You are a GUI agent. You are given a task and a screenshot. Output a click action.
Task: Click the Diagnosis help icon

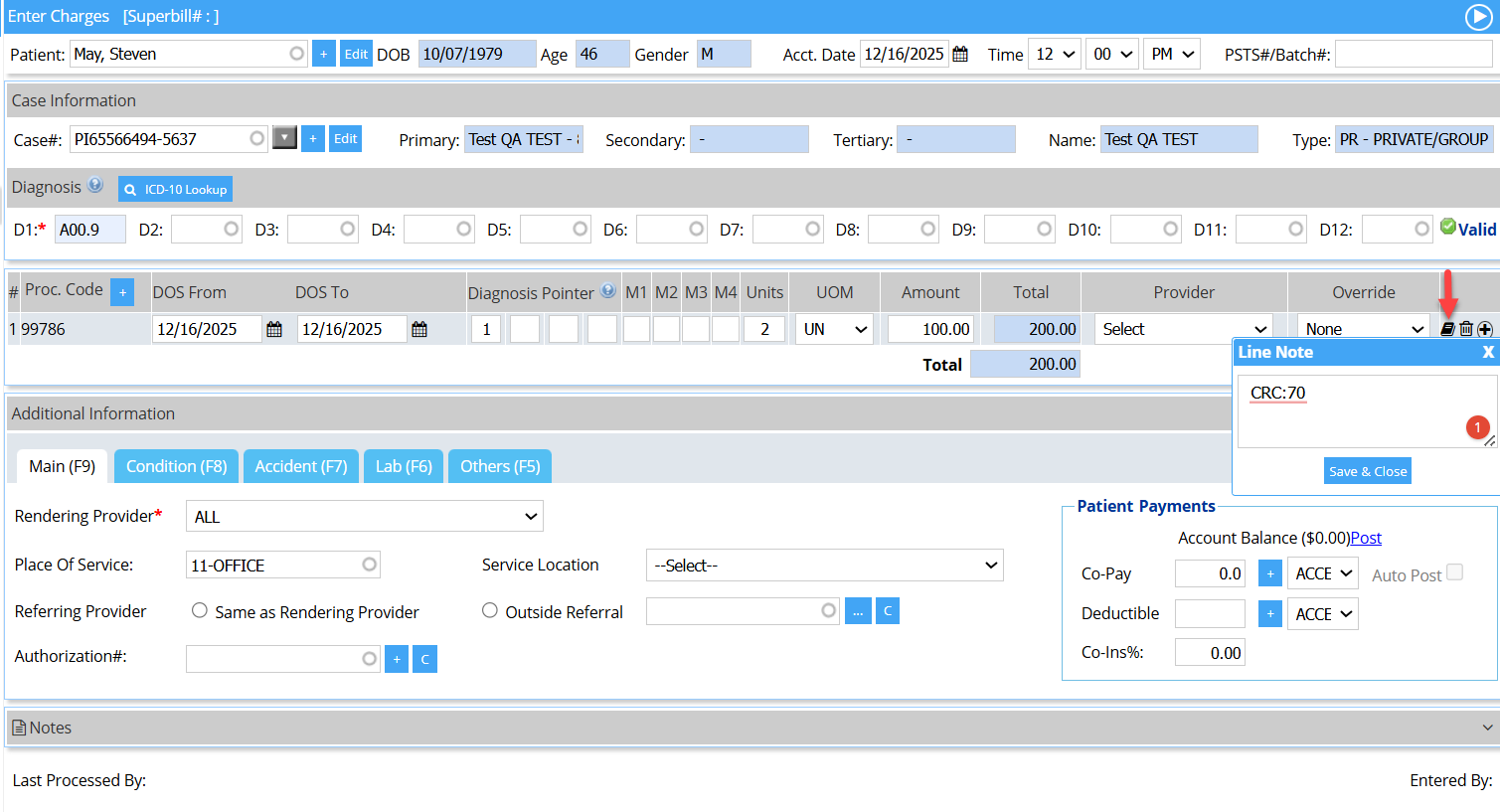click(95, 185)
